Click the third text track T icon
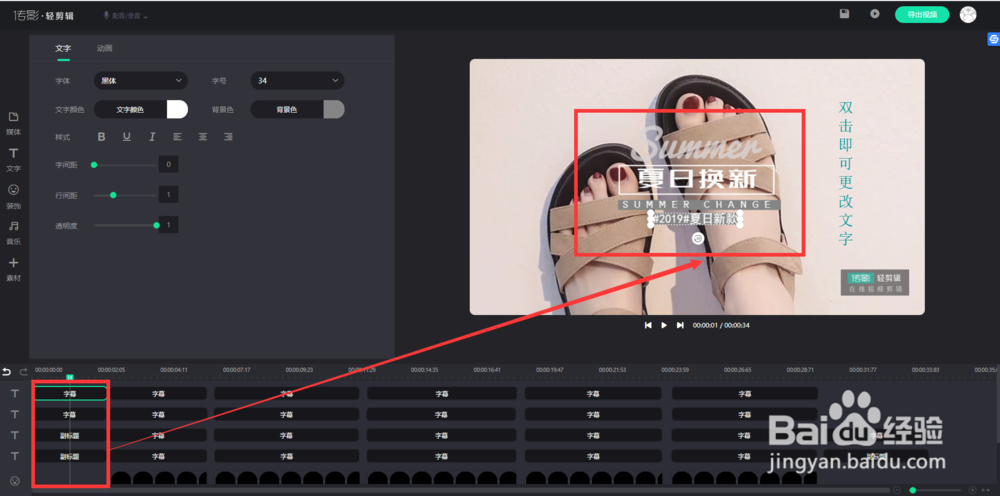 [x=14, y=435]
